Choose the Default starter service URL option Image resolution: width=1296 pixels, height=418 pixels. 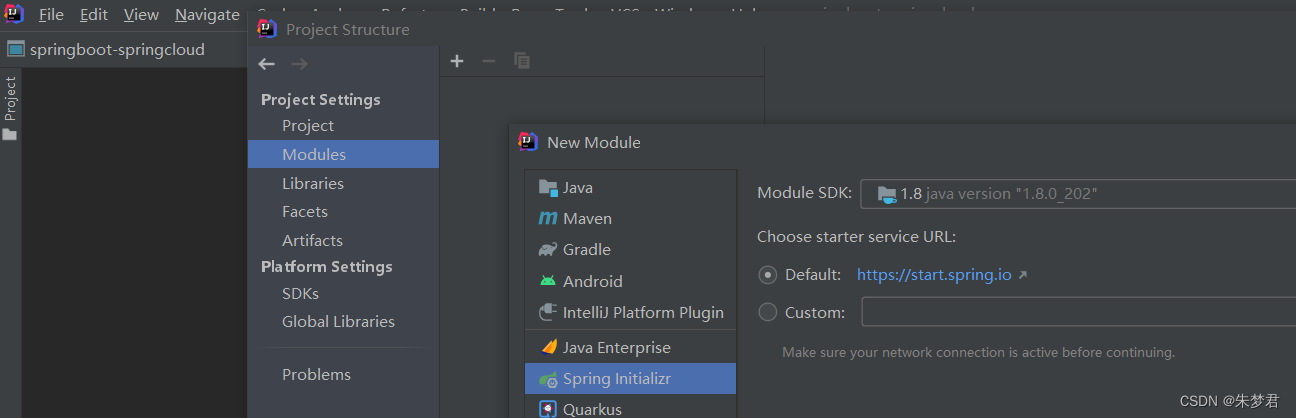pos(768,274)
